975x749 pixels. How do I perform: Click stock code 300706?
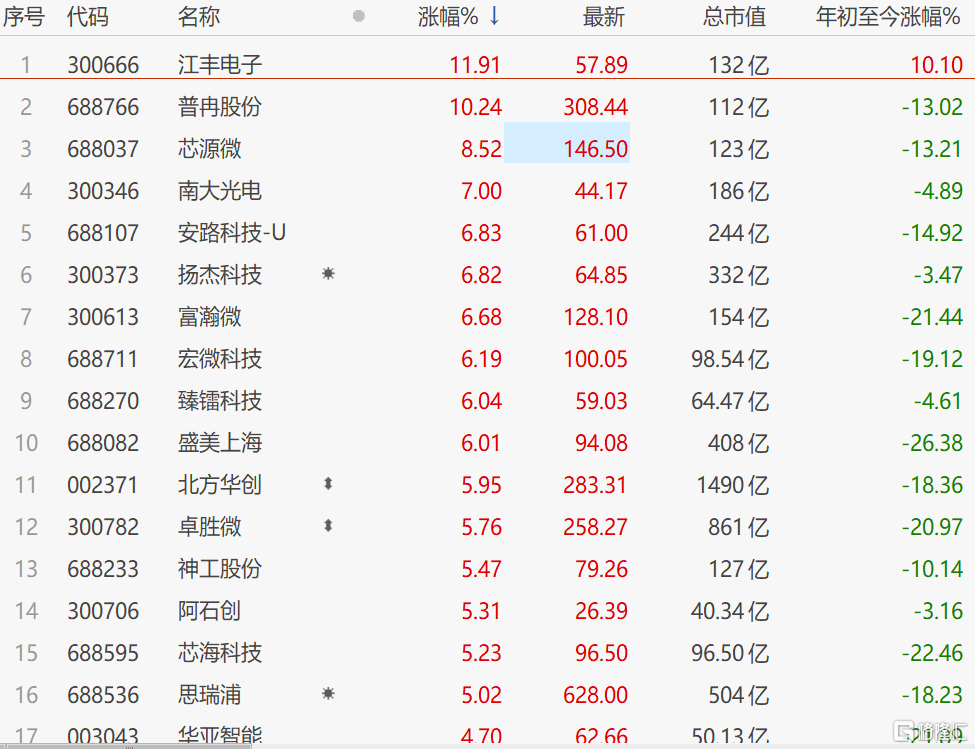[103, 611]
